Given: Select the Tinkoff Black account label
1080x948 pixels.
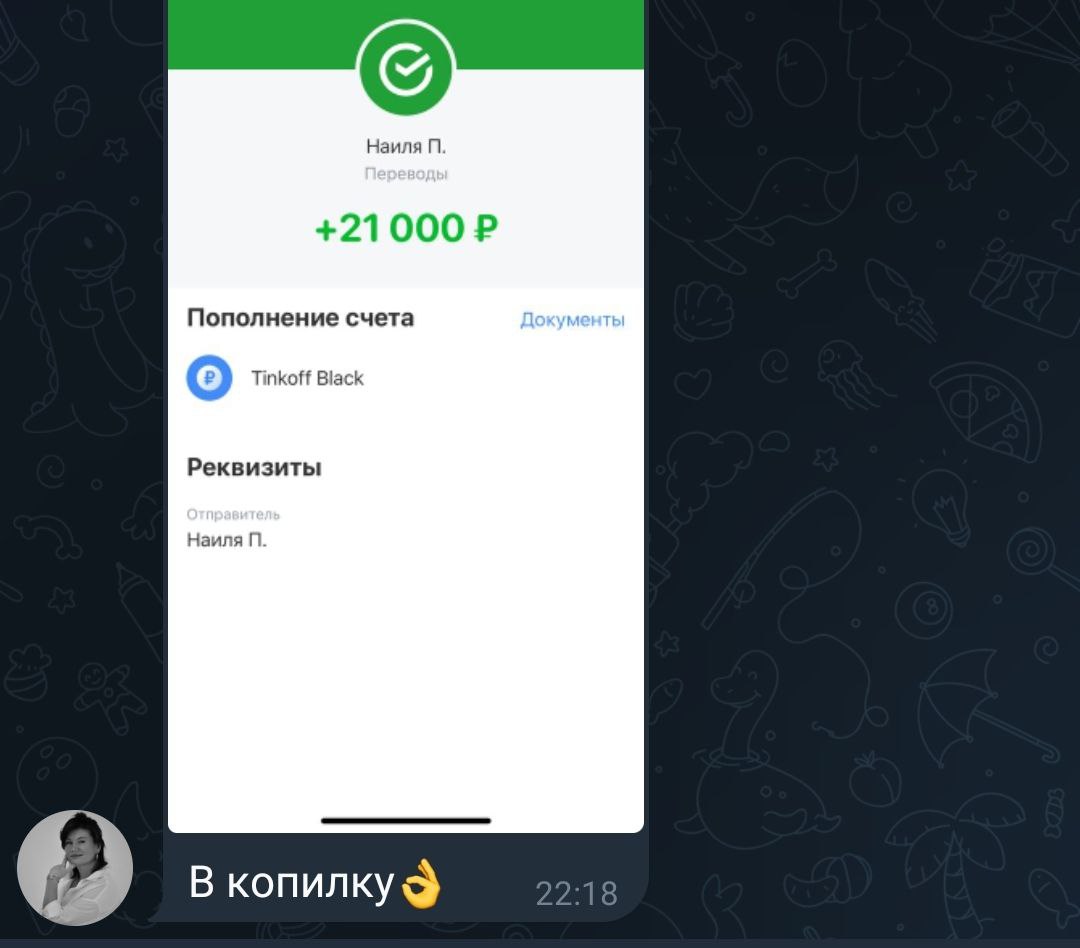Looking at the screenshot, I should [307, 378].
